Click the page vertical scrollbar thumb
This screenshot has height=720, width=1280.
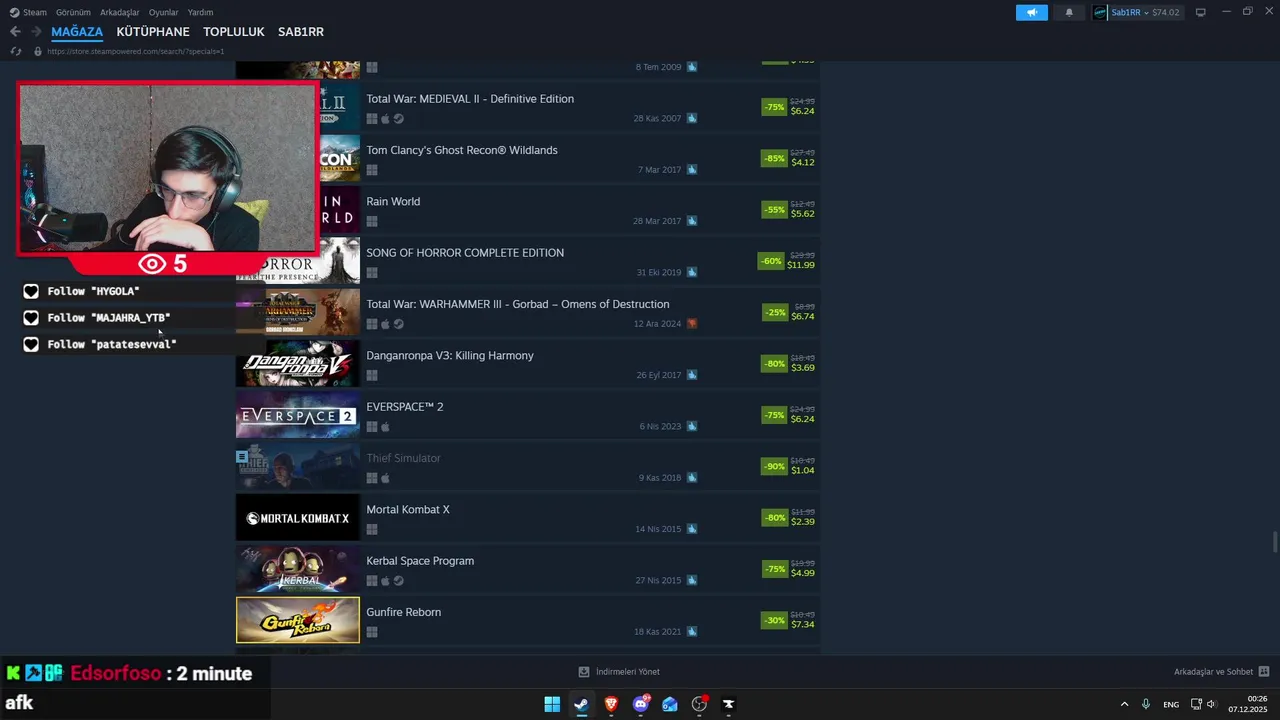click(1274, 542)
